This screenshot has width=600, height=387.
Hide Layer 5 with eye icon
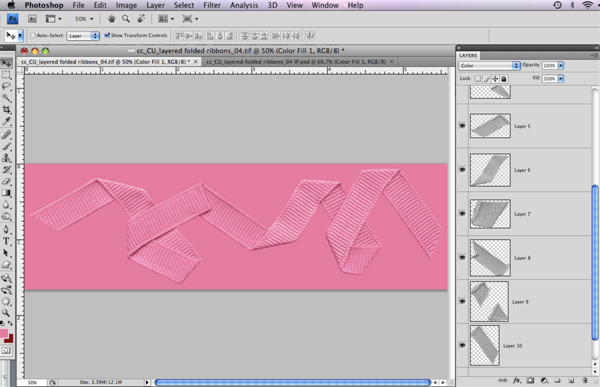point(462,126)
